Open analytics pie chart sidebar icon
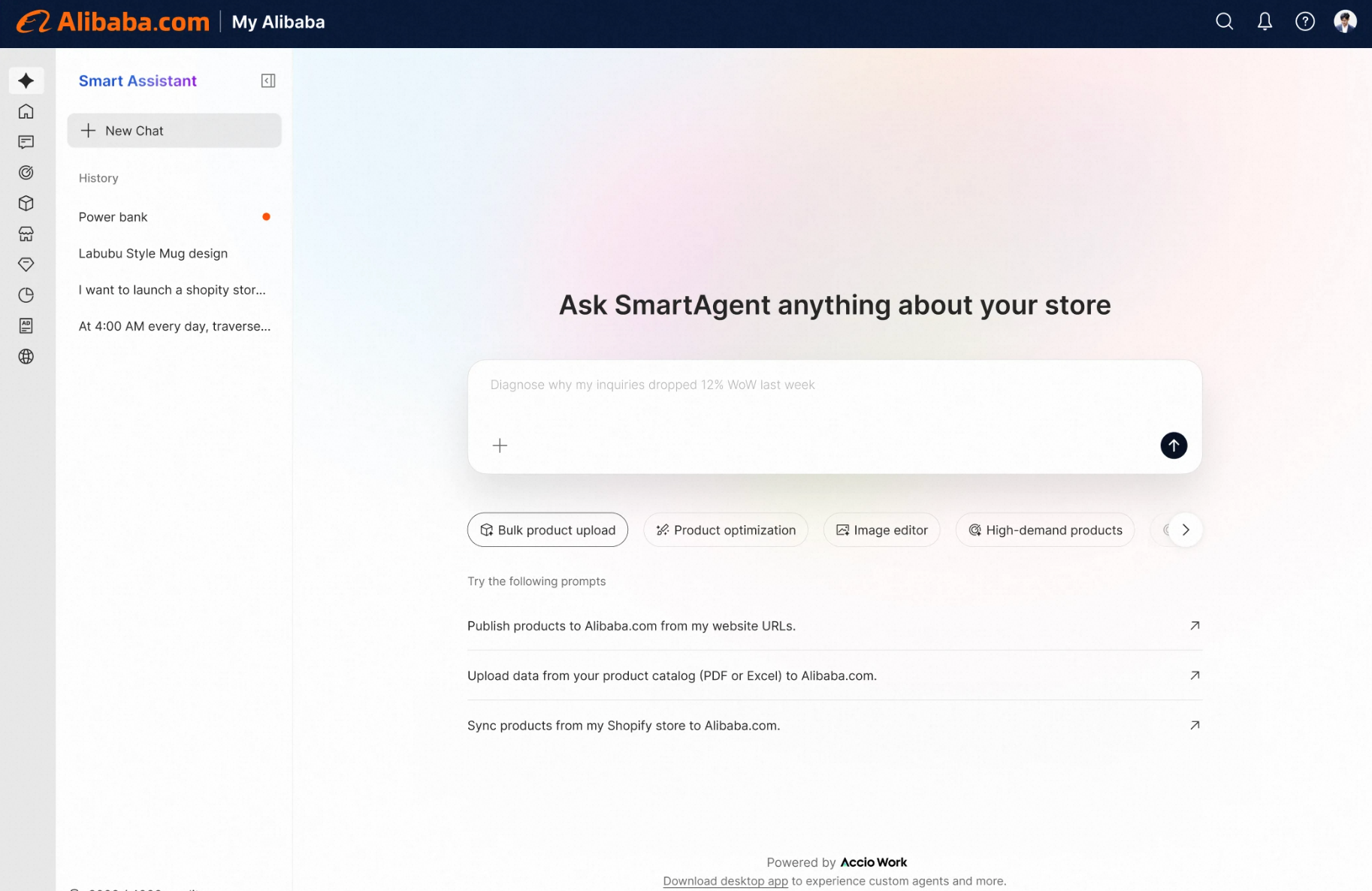Screen dimensions: 1372x891 pyautogui.click(x=26, y=295)
